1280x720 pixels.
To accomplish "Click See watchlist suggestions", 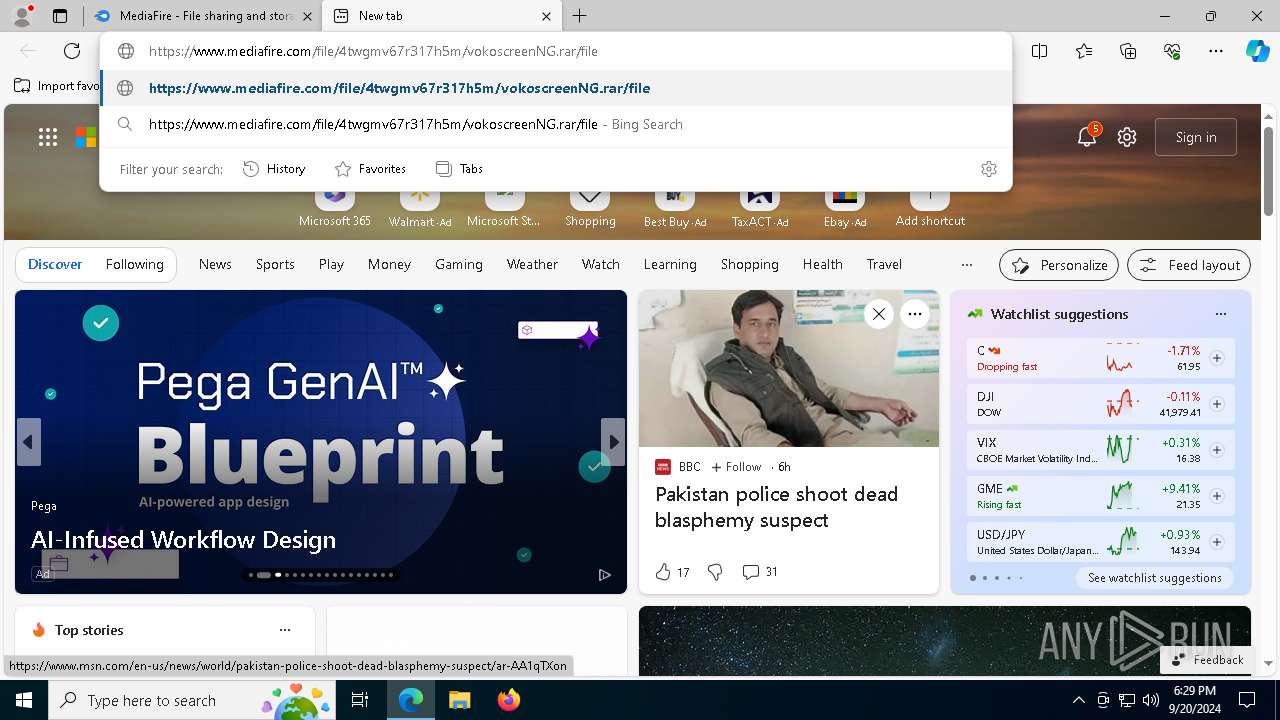I will pos(1154,578).
